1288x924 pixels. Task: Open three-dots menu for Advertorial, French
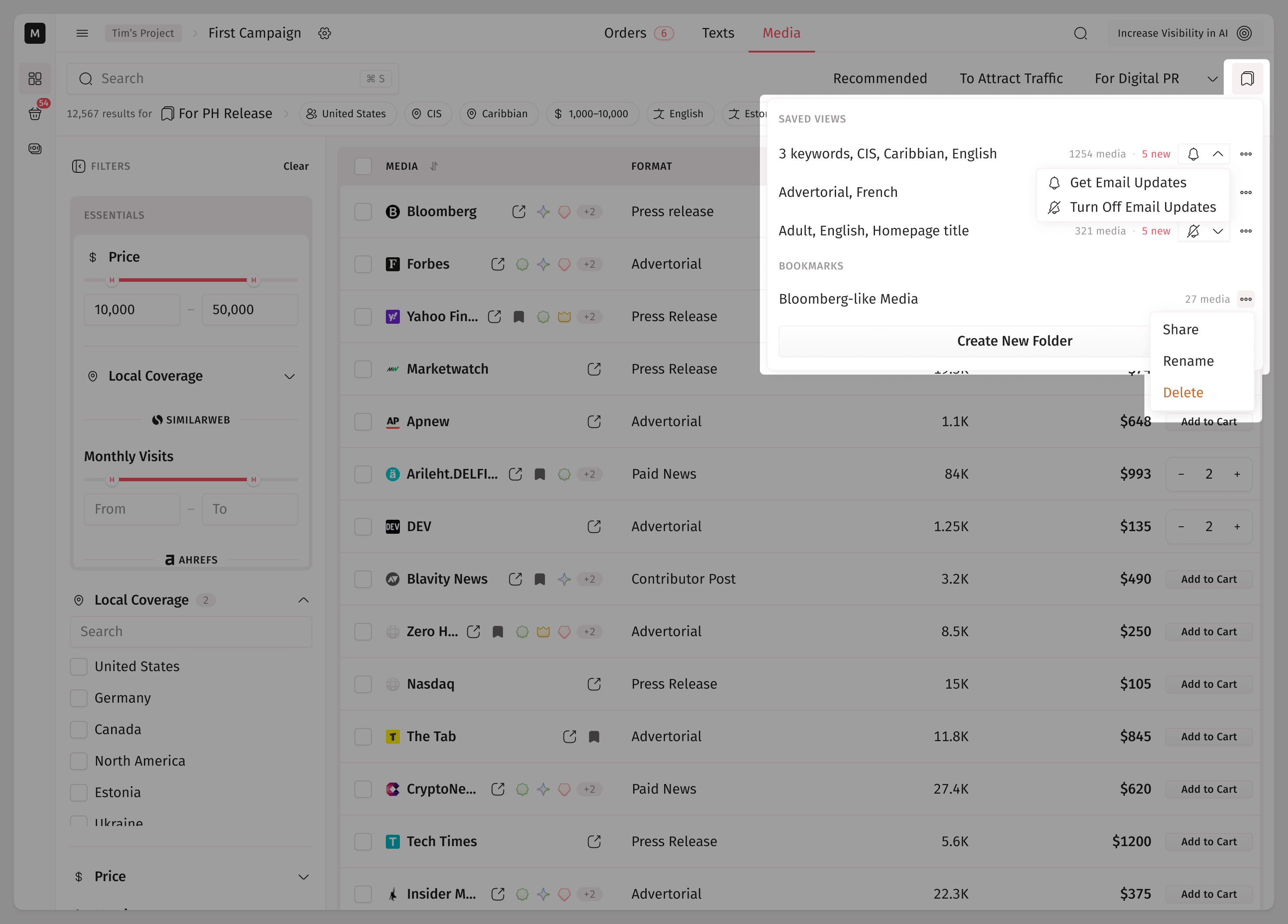(x=1246, y=192)
